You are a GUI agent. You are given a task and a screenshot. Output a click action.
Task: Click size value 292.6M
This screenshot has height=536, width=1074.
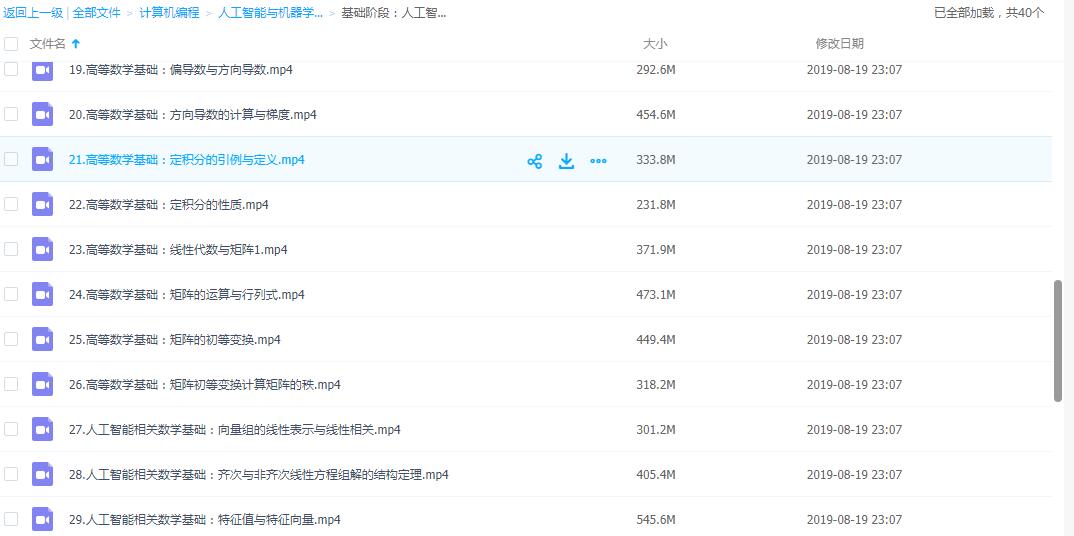(x=655, y=70)
